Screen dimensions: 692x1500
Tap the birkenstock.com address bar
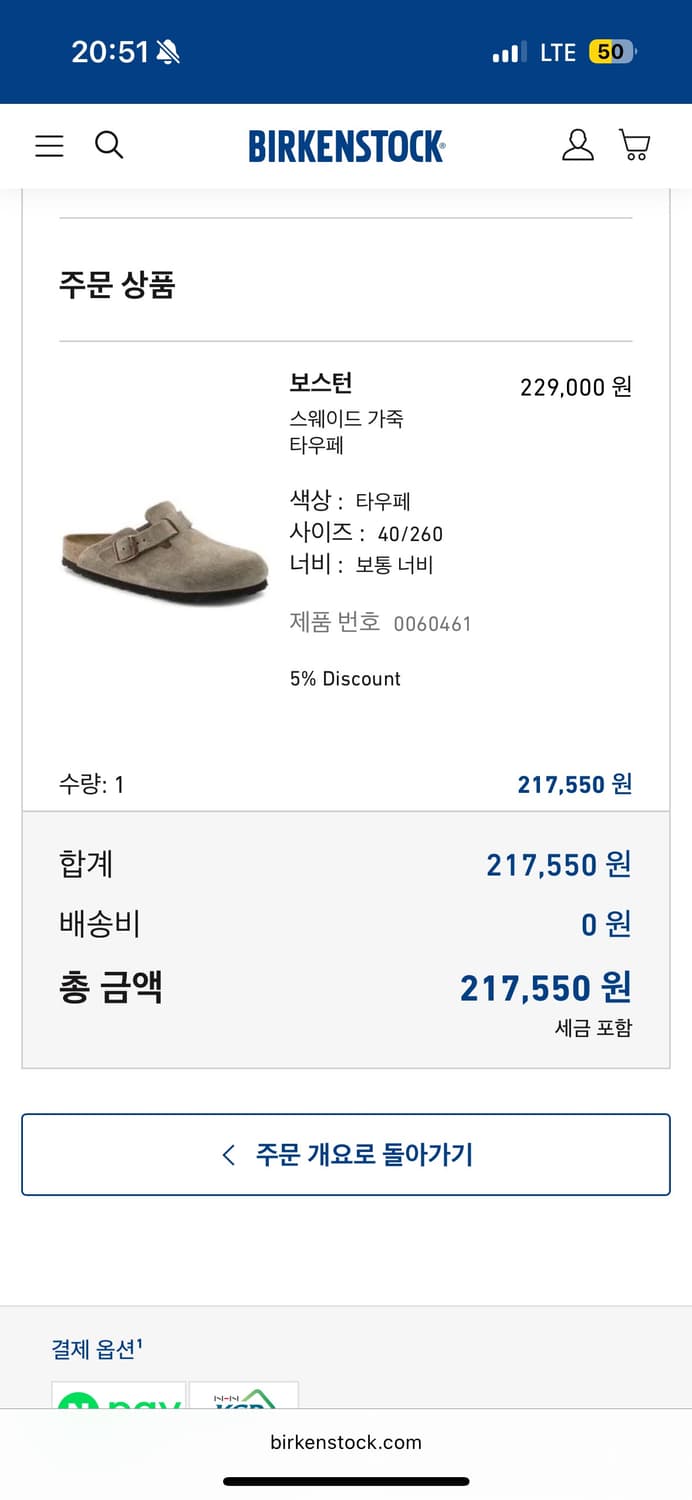pos(346,1442)
